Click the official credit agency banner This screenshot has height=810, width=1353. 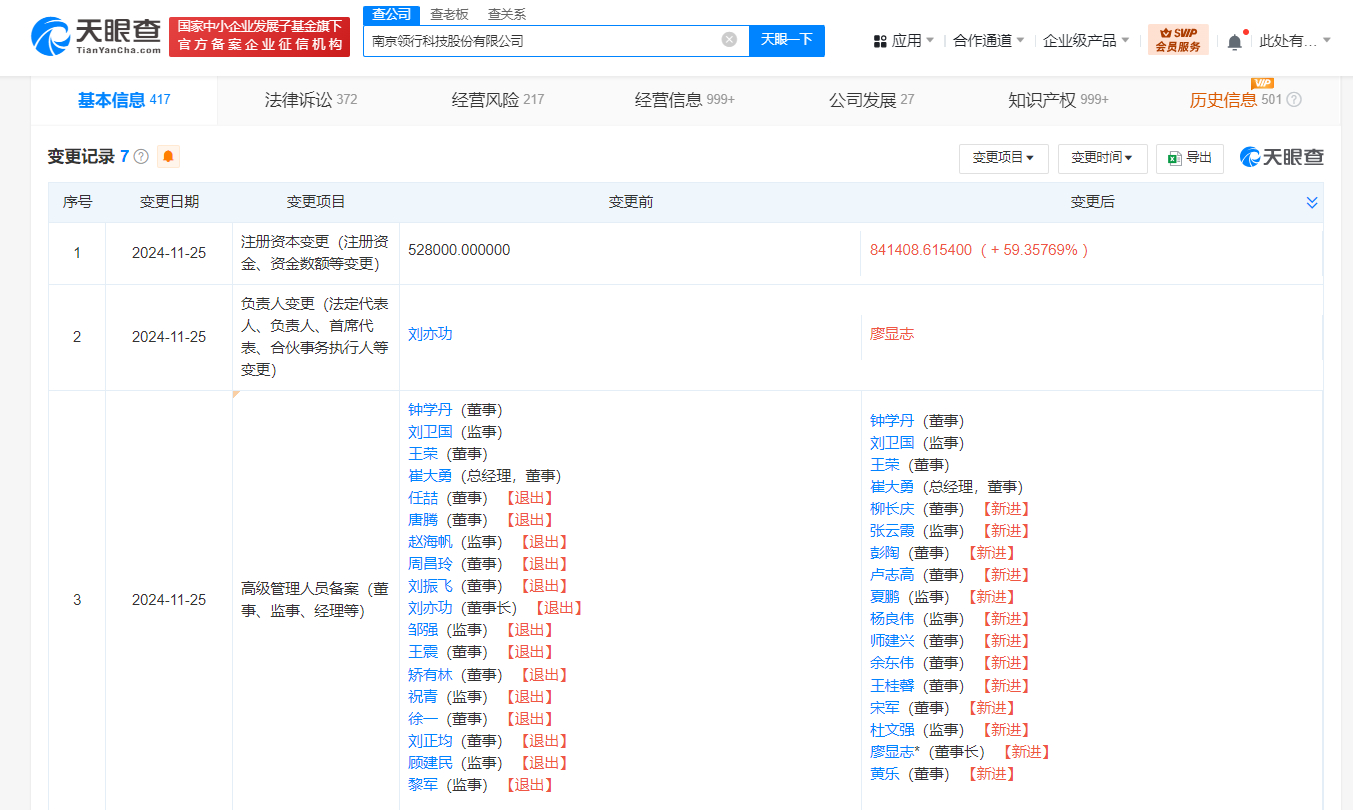click(x=260, y=37)
